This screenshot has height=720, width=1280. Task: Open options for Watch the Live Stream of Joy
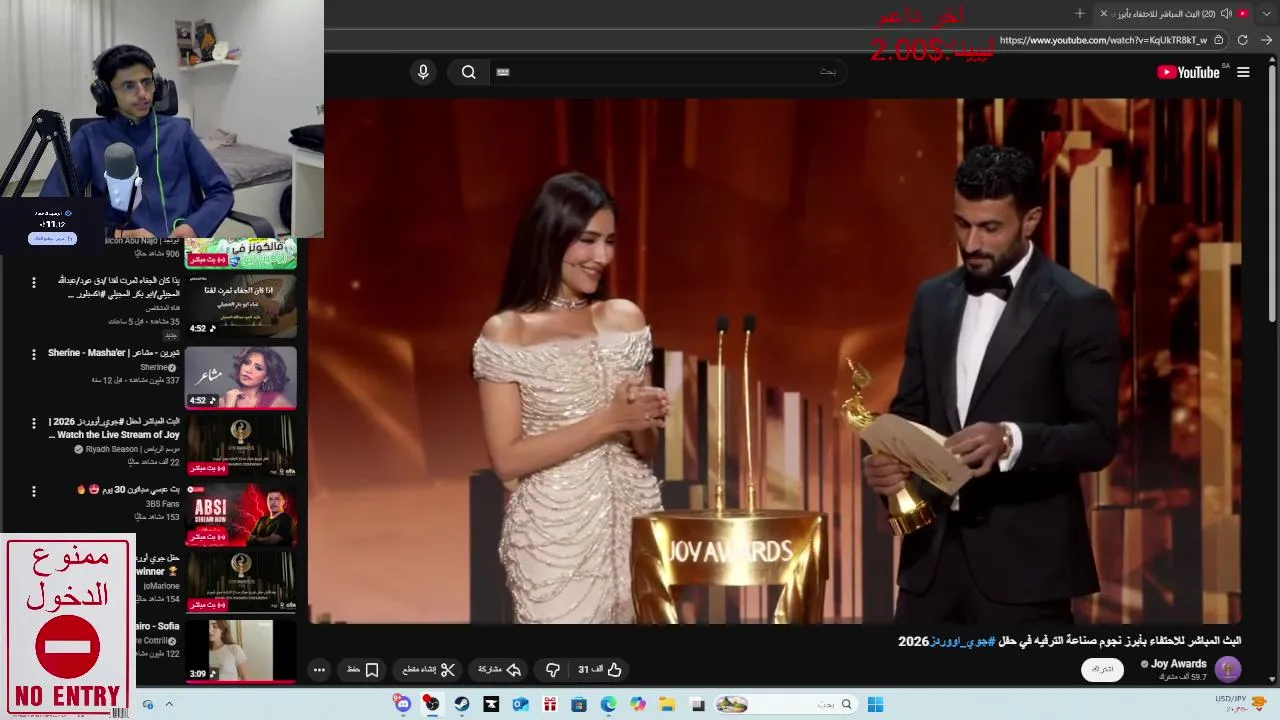click(x=34, y=422)
